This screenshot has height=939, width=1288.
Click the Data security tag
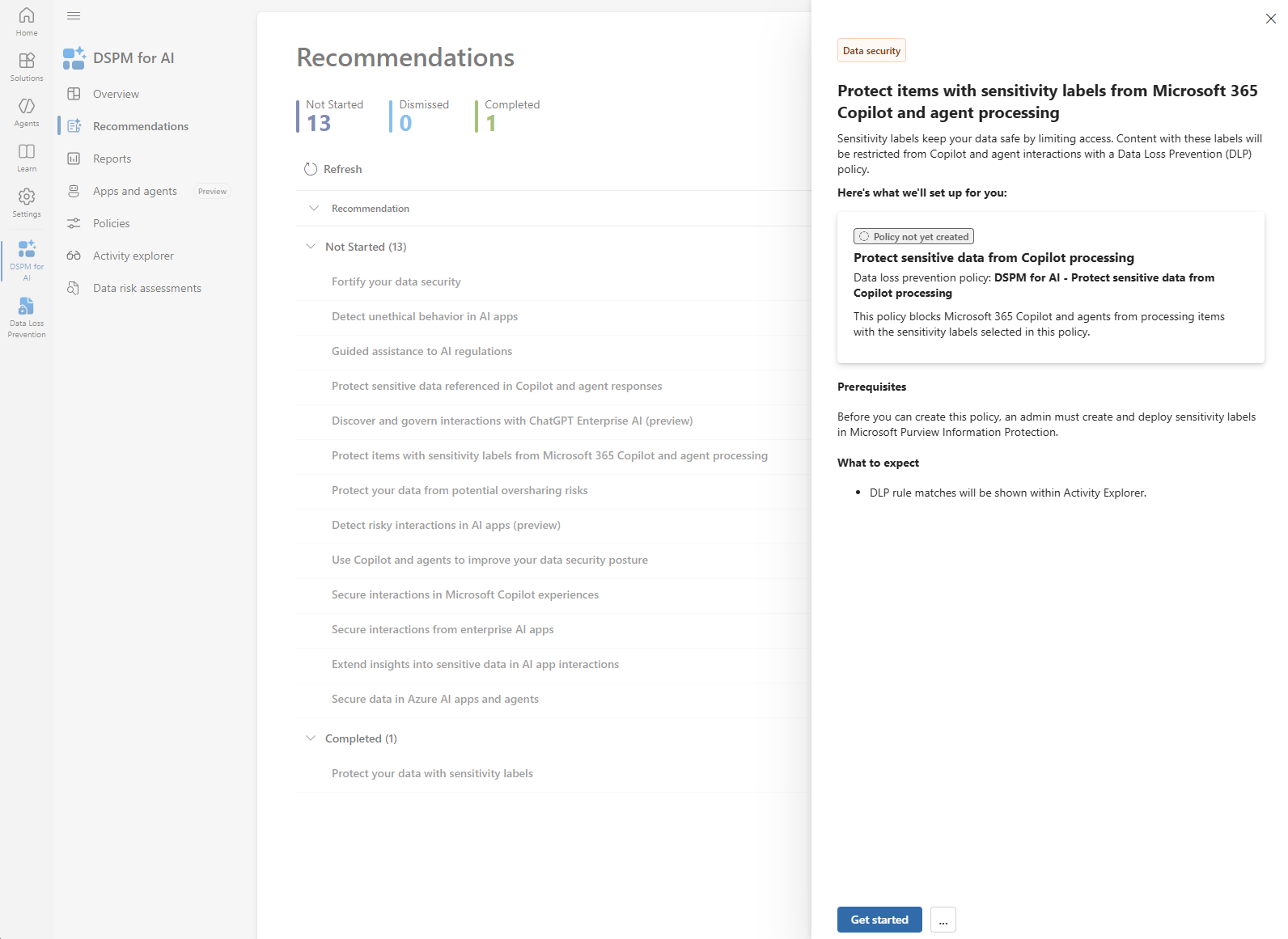point(871,50)
